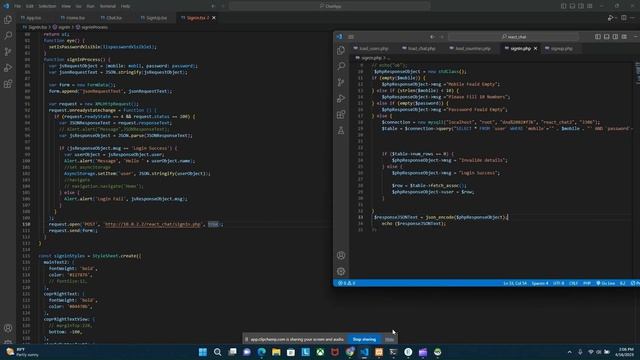Viewport: 640px width, 360px height.
Task: Open Accounts icon in back VS Code sidebar
Action: click(x=8, y=328)
